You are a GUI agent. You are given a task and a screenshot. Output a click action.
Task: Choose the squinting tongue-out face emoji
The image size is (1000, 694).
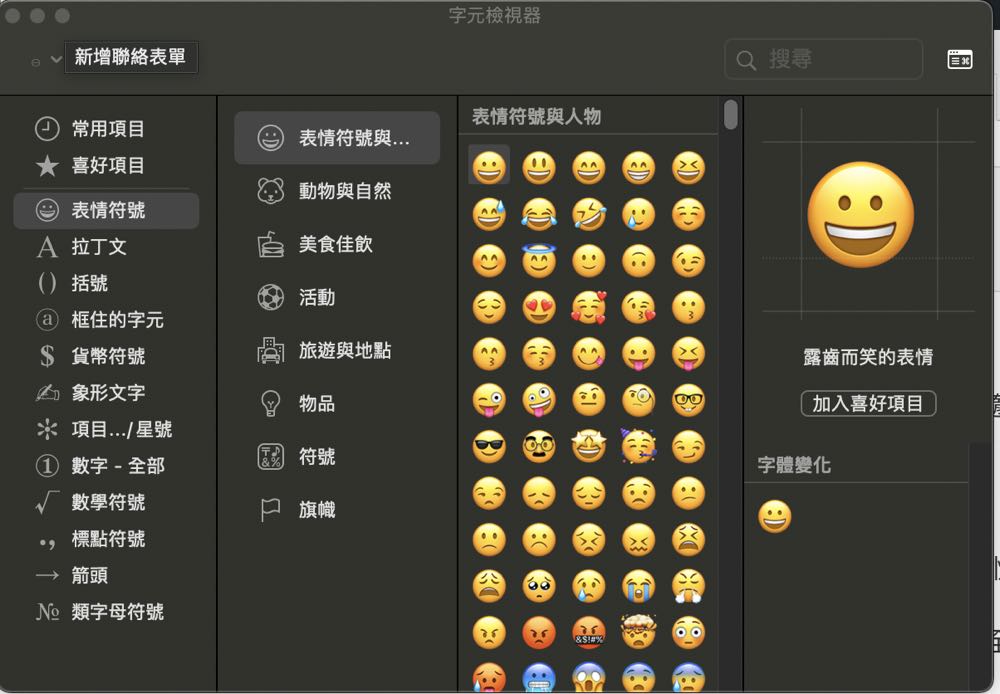[x=688, y=354]
